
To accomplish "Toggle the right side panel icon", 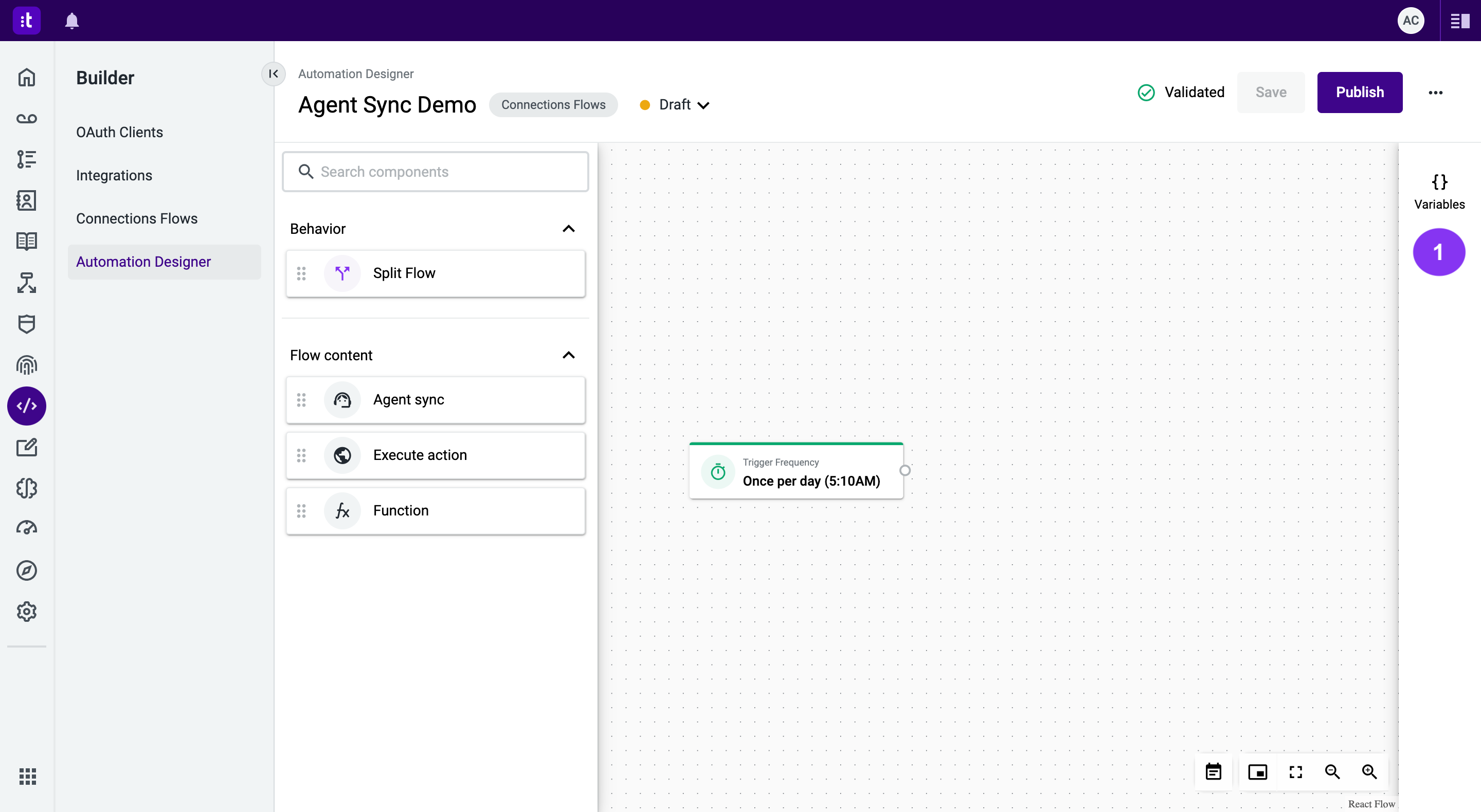I will point(1460,21).
